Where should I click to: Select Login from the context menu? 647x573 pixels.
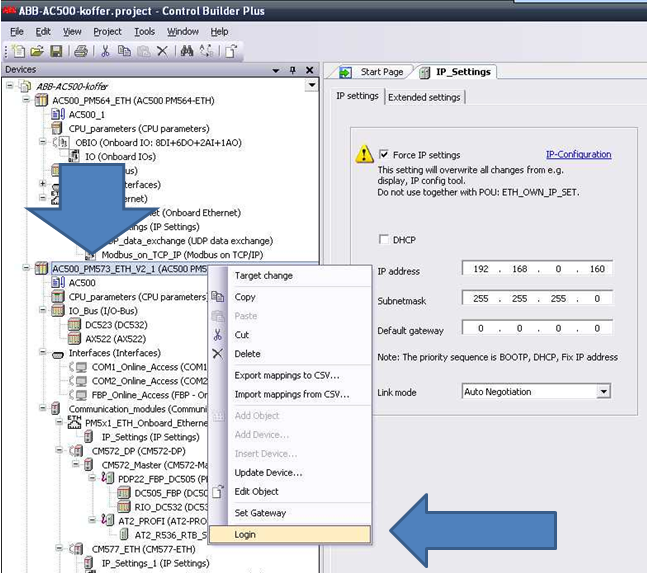click(245, 535)
